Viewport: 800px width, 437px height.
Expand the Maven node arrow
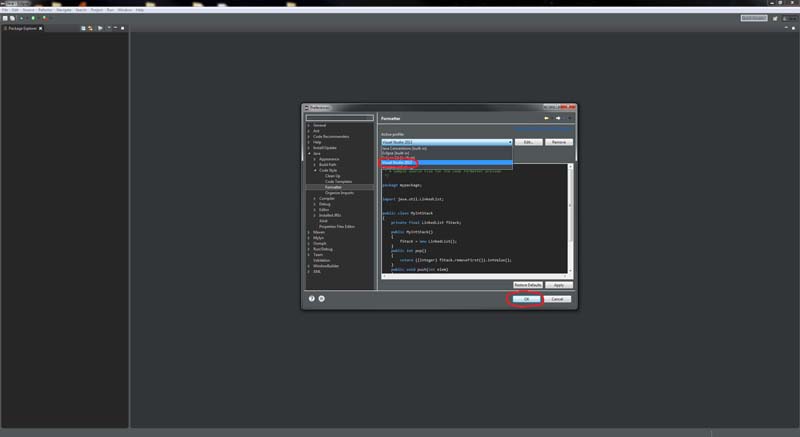tap(309, 232)
